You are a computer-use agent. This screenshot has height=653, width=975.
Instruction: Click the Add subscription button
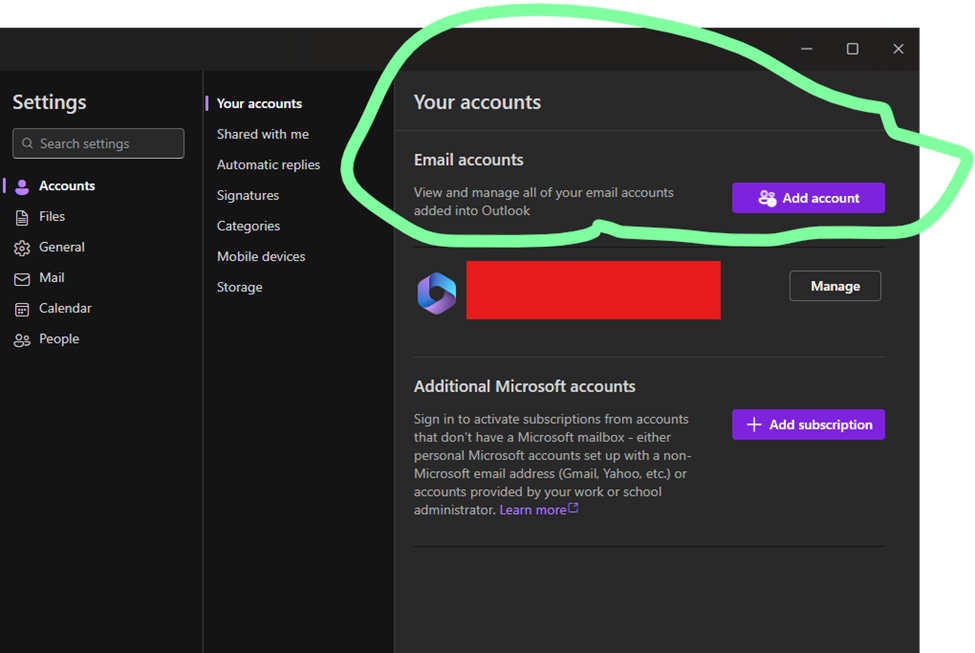[808, 425]
